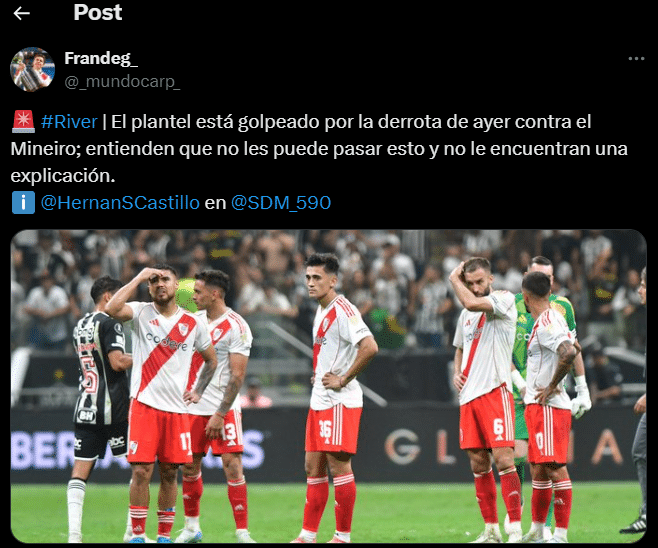Open the three-dot more options menu

(x=636, y=59)
